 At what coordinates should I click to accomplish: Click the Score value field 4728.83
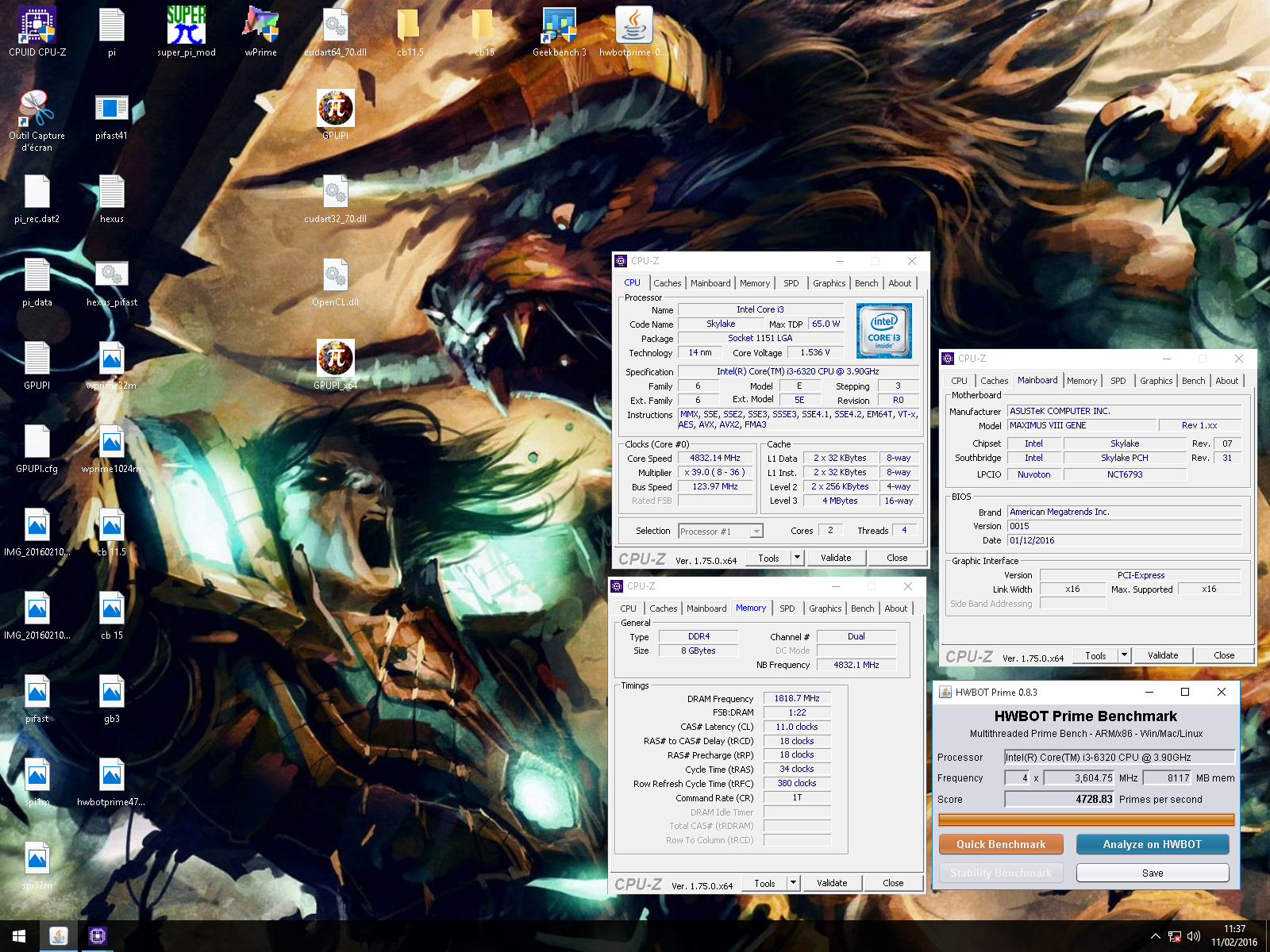1060,799
